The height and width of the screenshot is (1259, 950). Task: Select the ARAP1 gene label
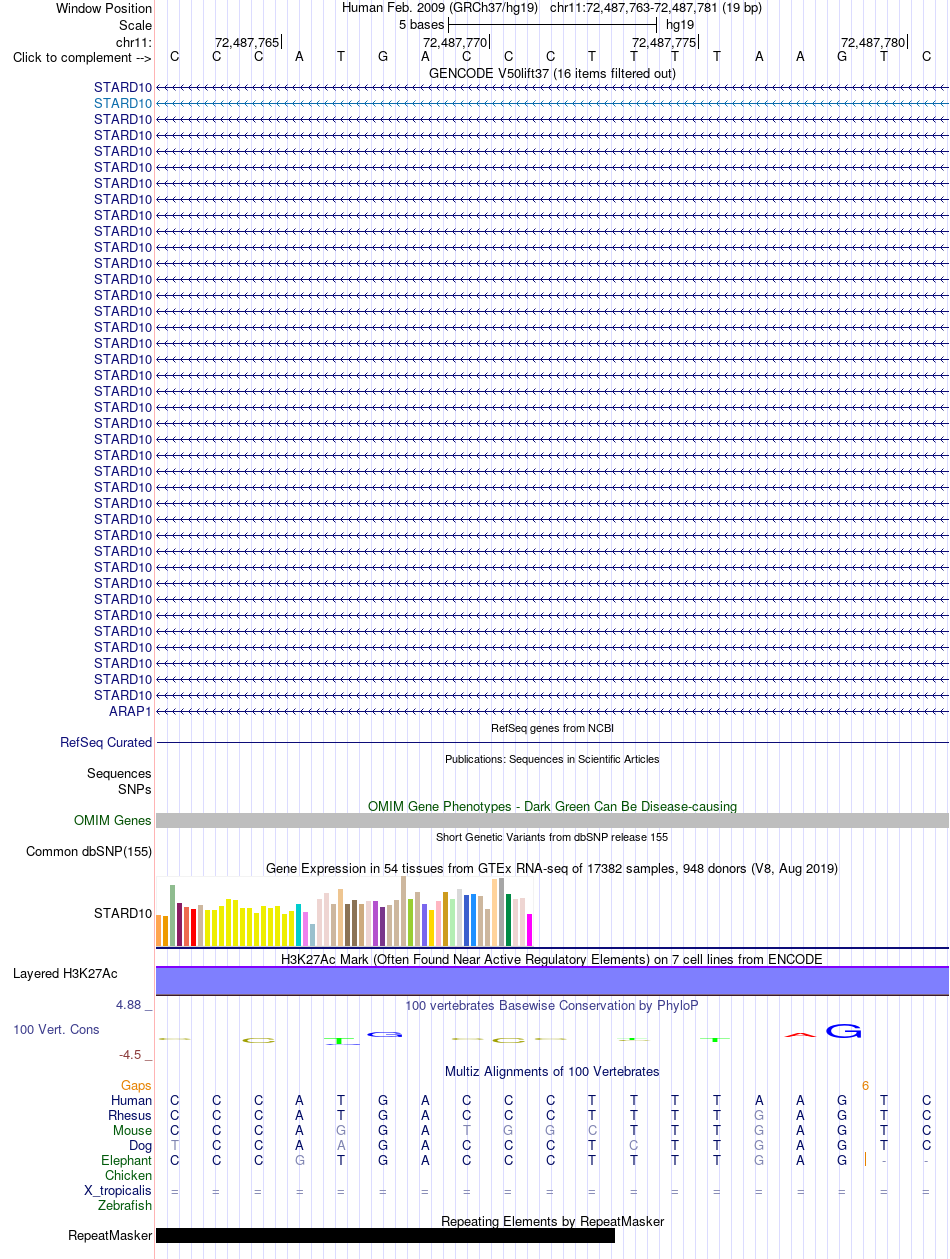(130, 711)
